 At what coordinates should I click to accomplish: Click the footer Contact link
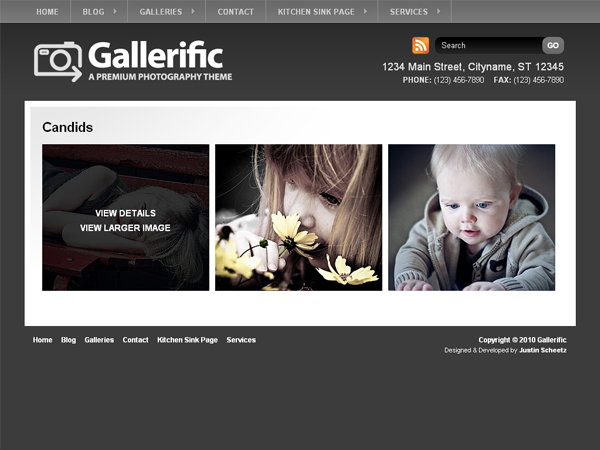(135, 340)
